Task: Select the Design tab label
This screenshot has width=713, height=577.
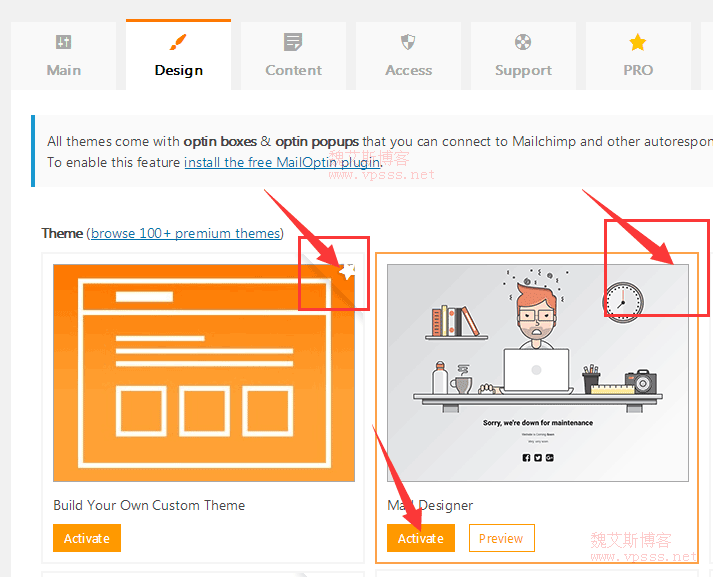Action: click(178, 70)
